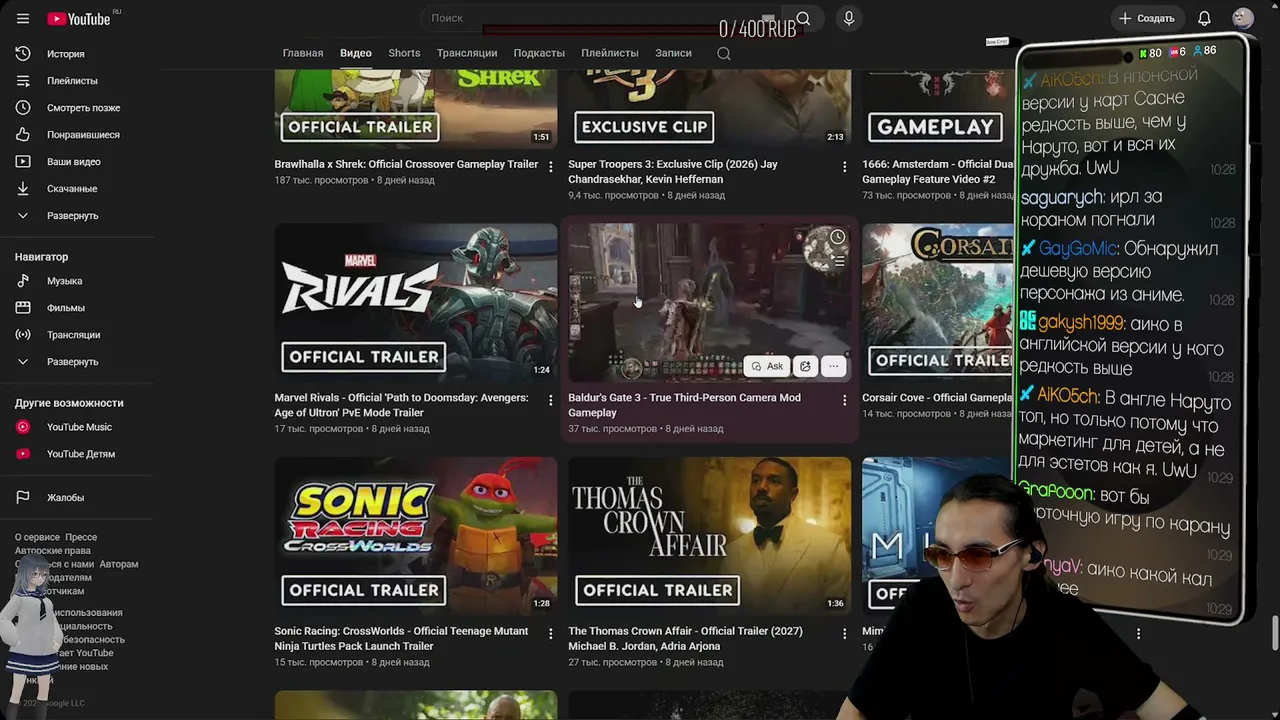The image size is (1280, 720).
Task: Open the Авторские права footer link
Action: (x=53, y=551)
